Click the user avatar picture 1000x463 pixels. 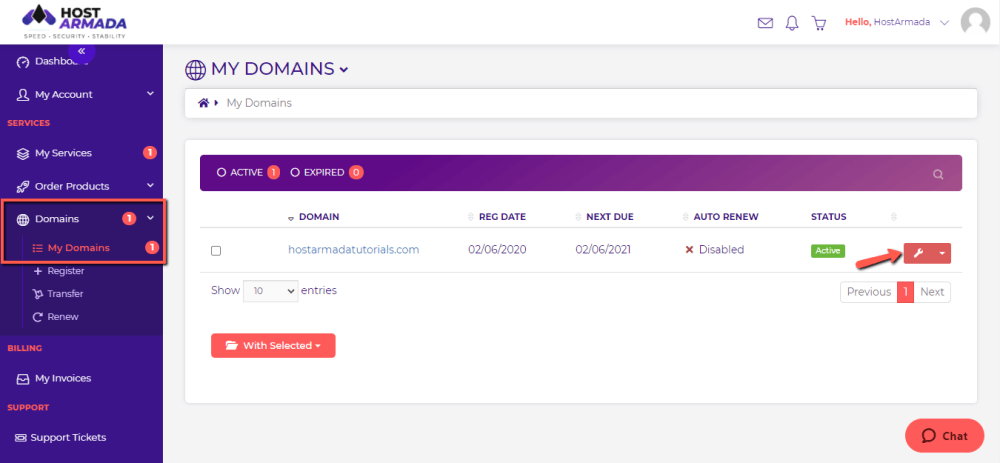pyautogui.click(x=974, y=22)
